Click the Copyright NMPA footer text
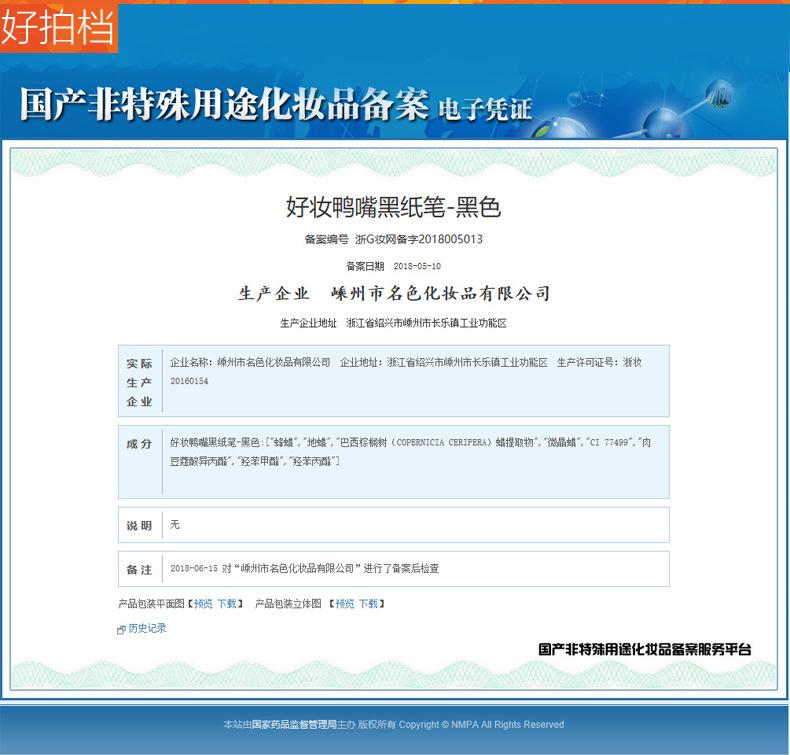This screenshot has height=755, width=790. pyautogui.click(x=482, y=724)
